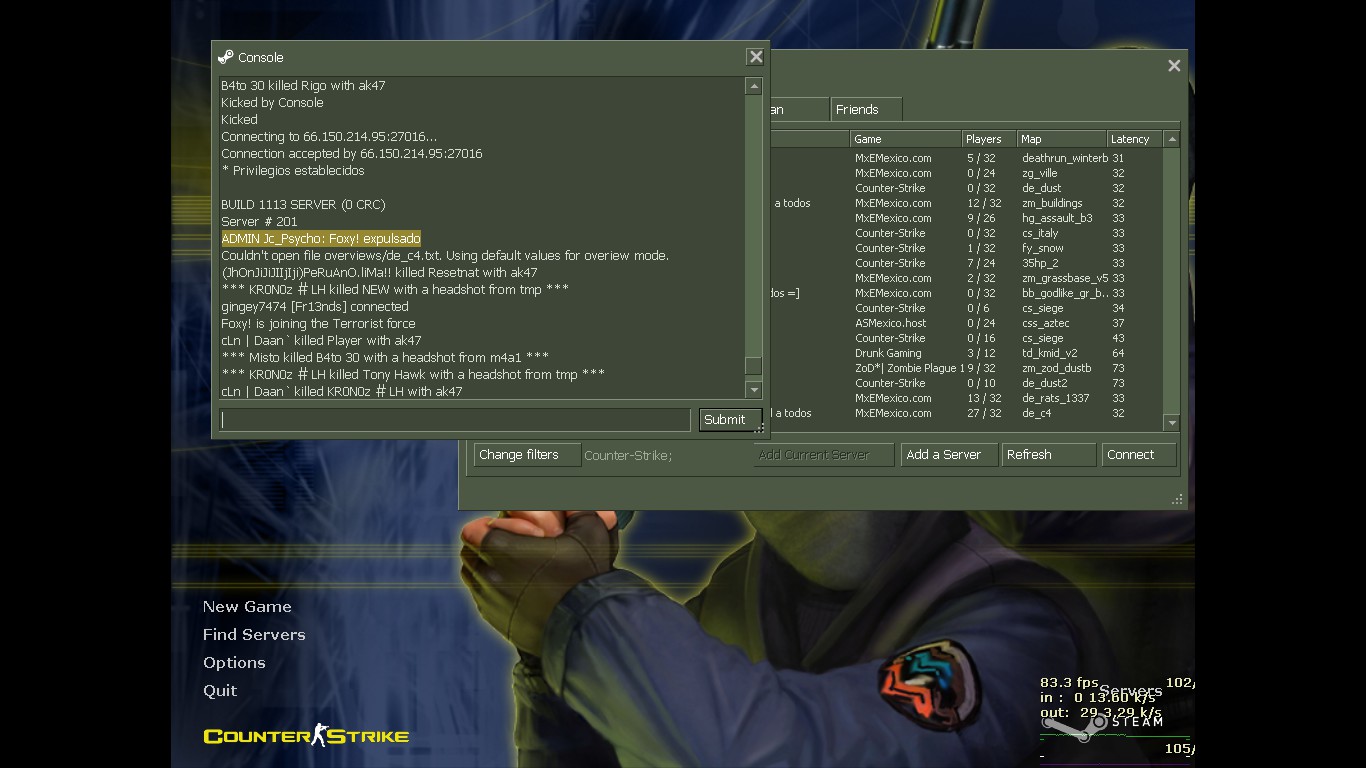Sort server list by Players column
The height and width of the screenshot is (768, 1366).
(989, 139)
